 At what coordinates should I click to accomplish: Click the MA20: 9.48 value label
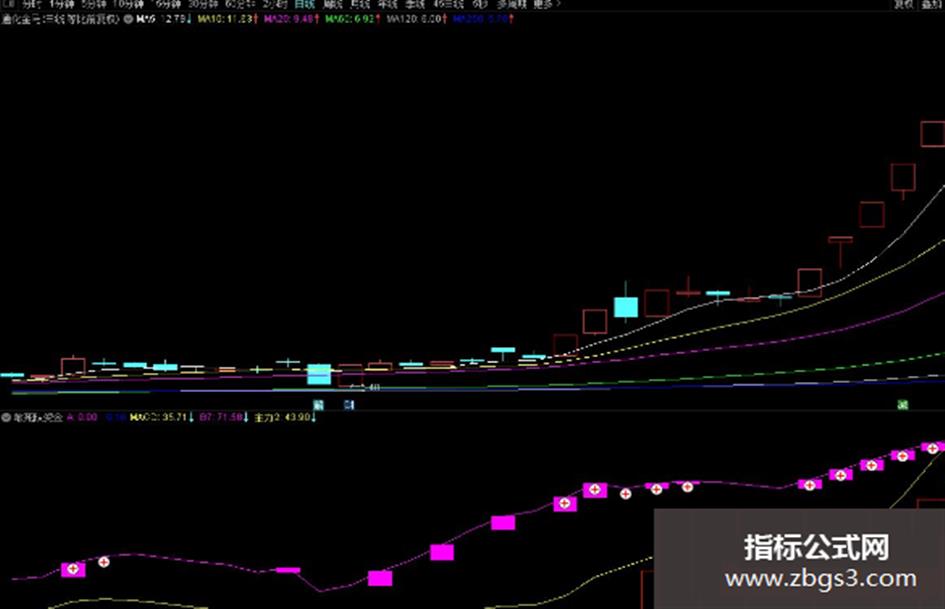[291, 19]
